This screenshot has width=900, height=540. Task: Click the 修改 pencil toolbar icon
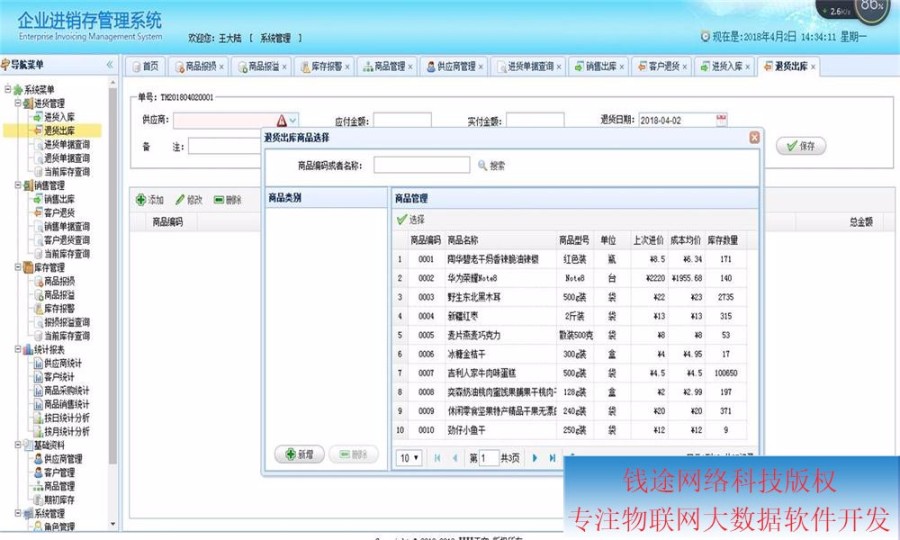point(180,200)
